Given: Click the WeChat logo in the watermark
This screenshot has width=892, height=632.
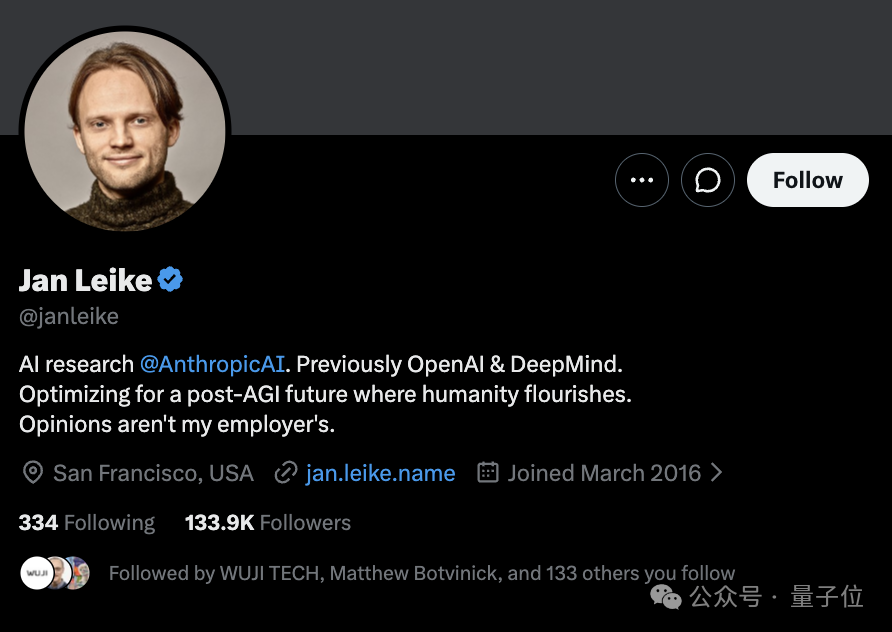Looking at the screenshot, I should pos(666,597).
